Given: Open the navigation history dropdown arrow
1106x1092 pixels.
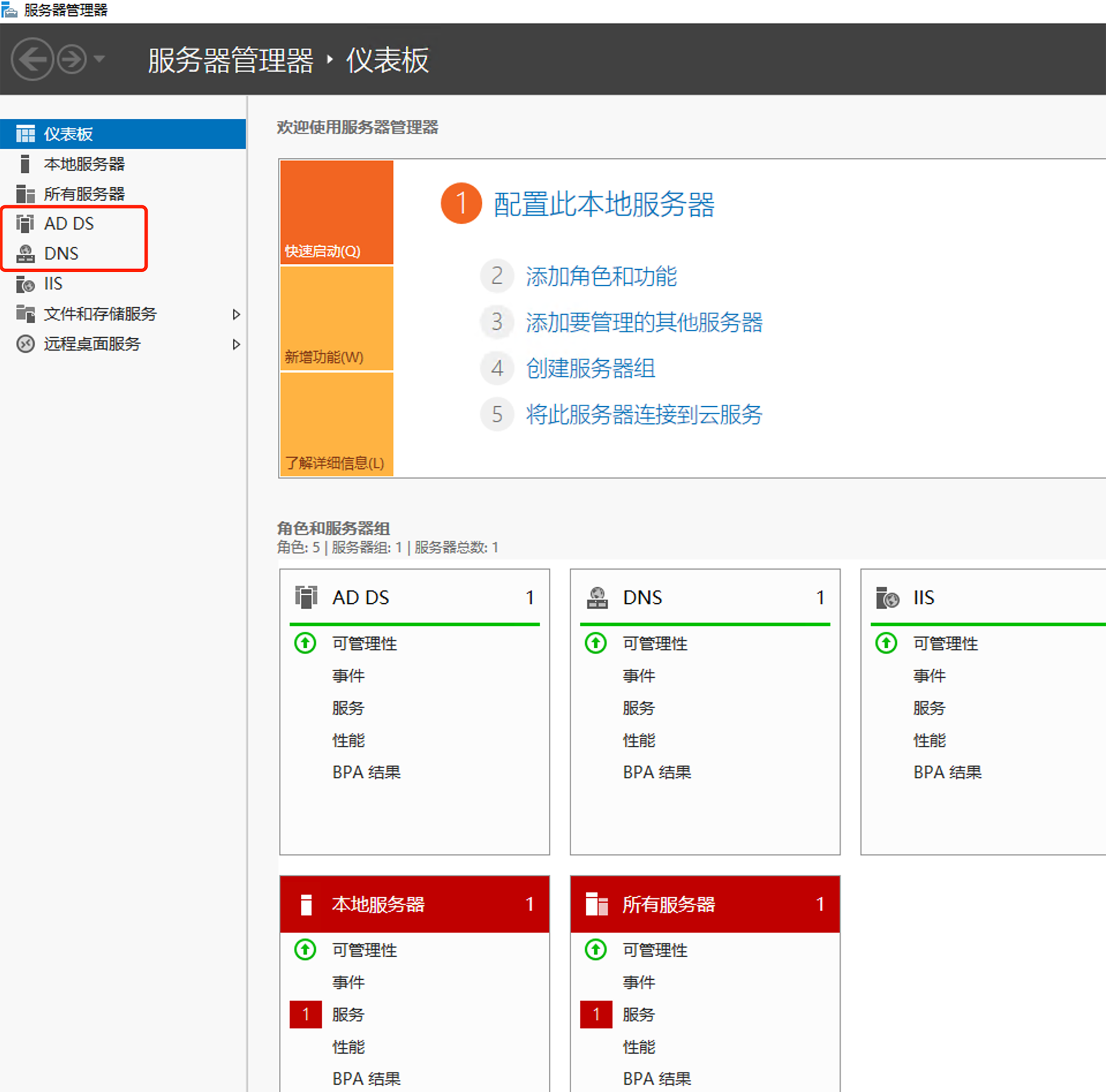Looking at the screenshot, I should click(x=99, y=59).
